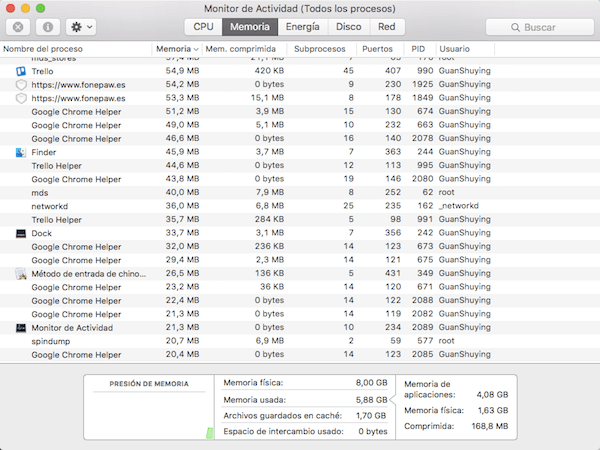The width and height of the screenshot is (600, 450).
Task: Click the Trello app icon
Action: click(21, 71)
